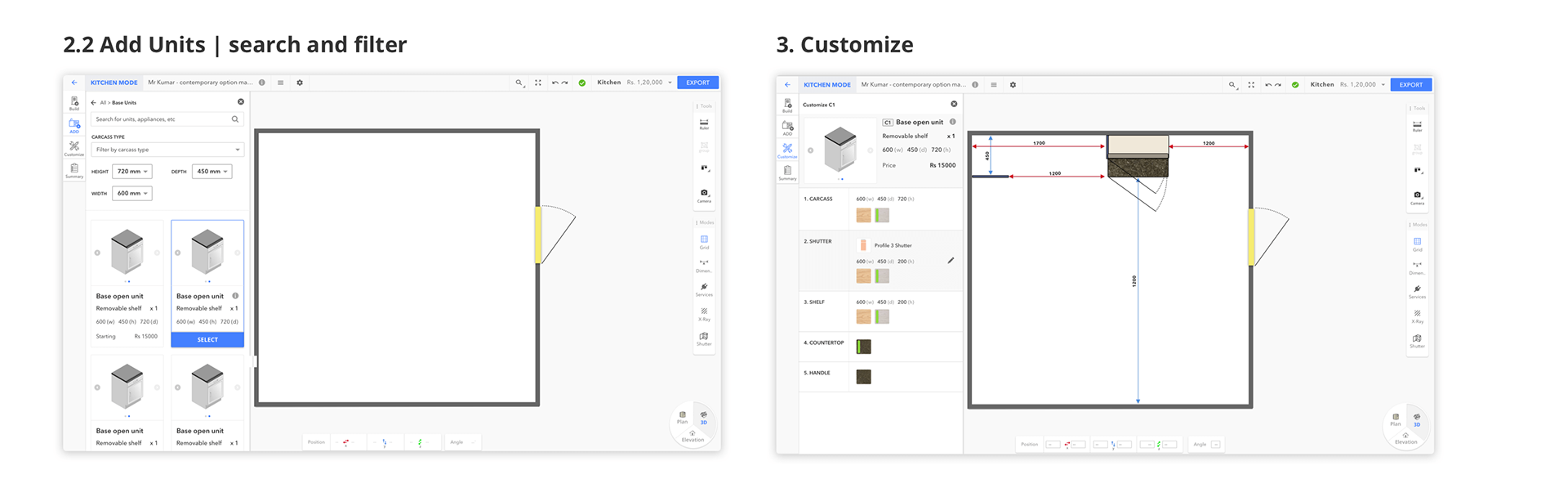Screen dimensions: 1568x488
Task: Toggle X-Ray mode in the Add Units window
Action: pos(704,314)
